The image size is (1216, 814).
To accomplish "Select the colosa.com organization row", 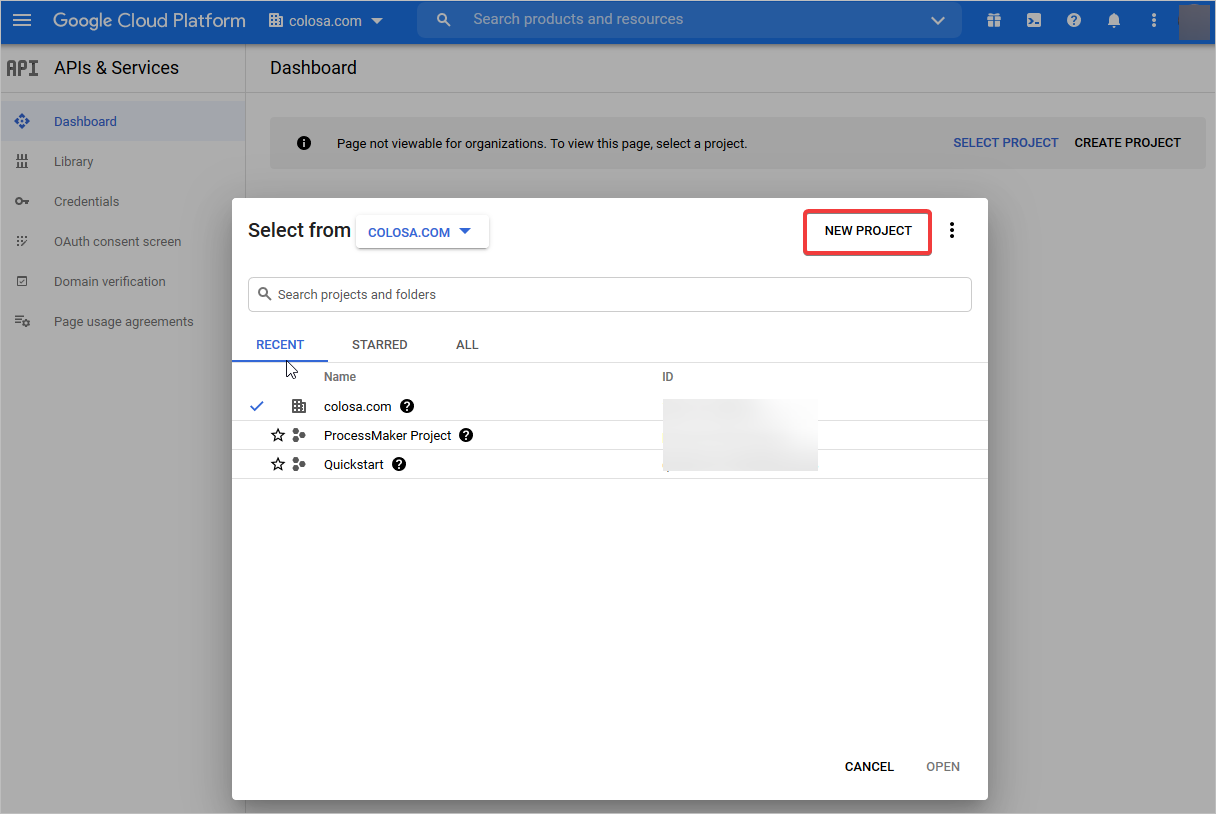I will coord(610,406).
